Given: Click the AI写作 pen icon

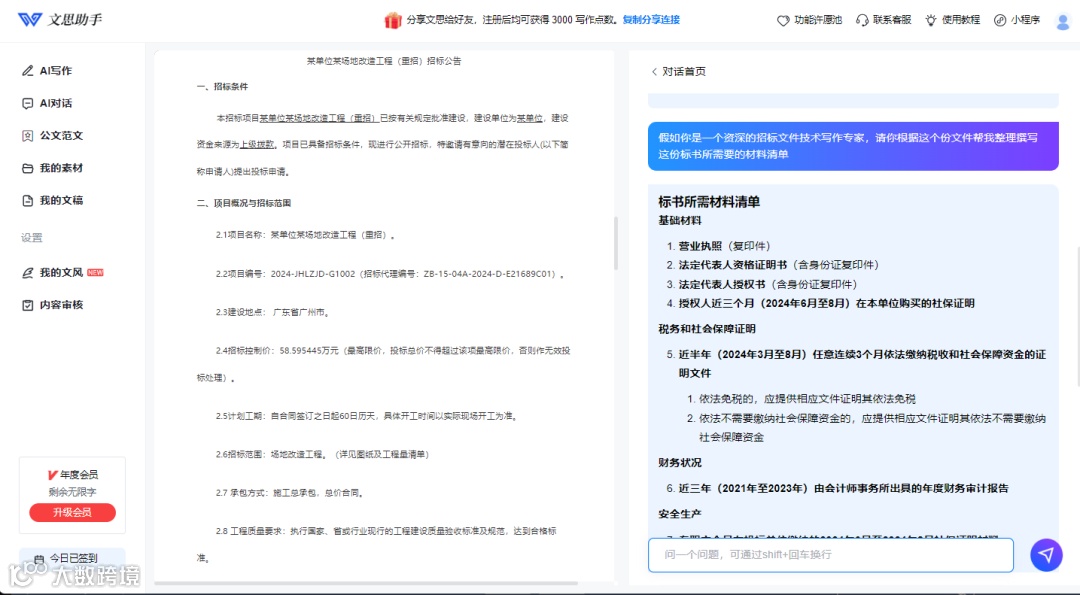Looking at the screenshot, I should pos(28,70).
